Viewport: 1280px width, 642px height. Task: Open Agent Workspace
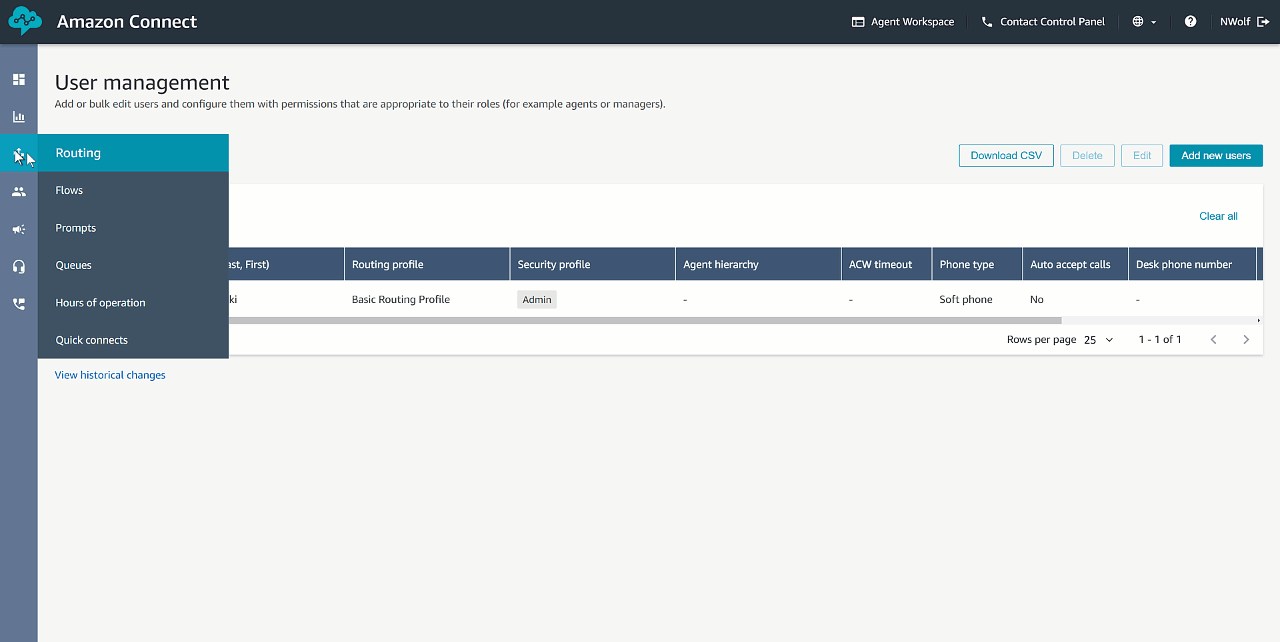[903, 21]
